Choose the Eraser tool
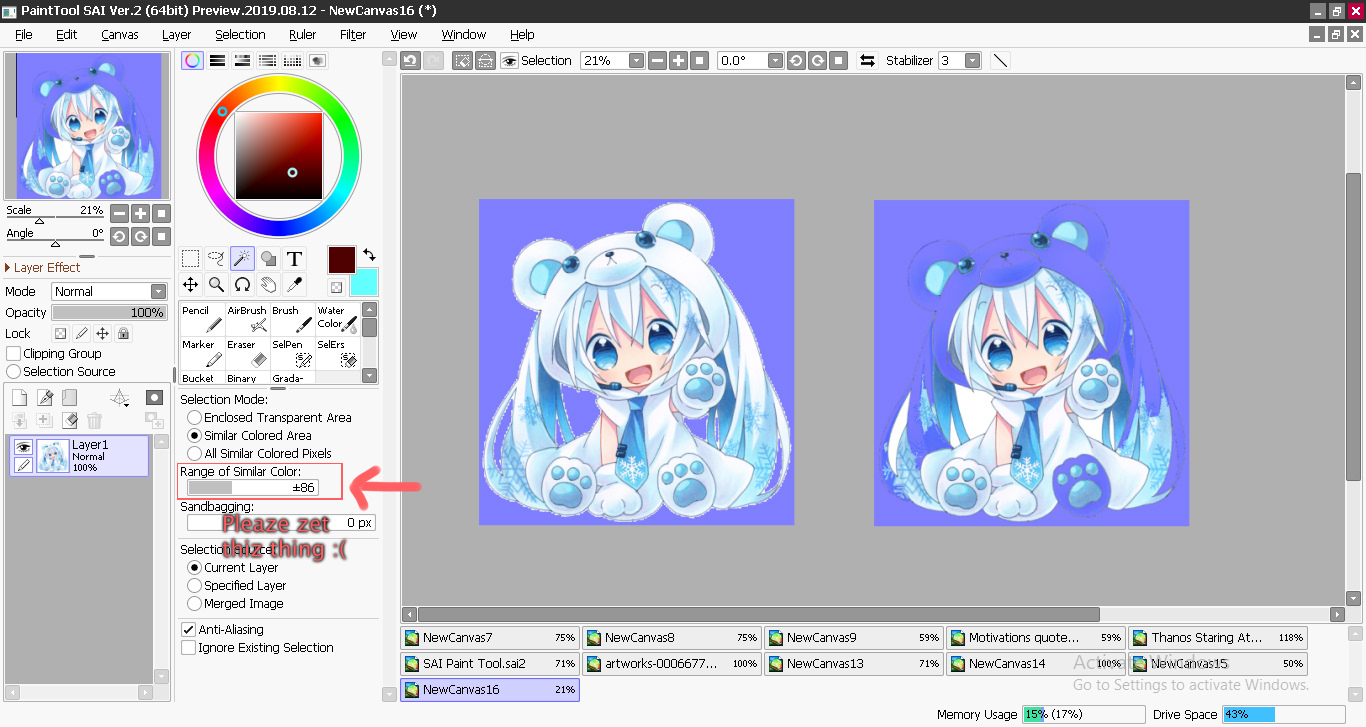The image size is (1366, 727). click(x=247, y=353)
